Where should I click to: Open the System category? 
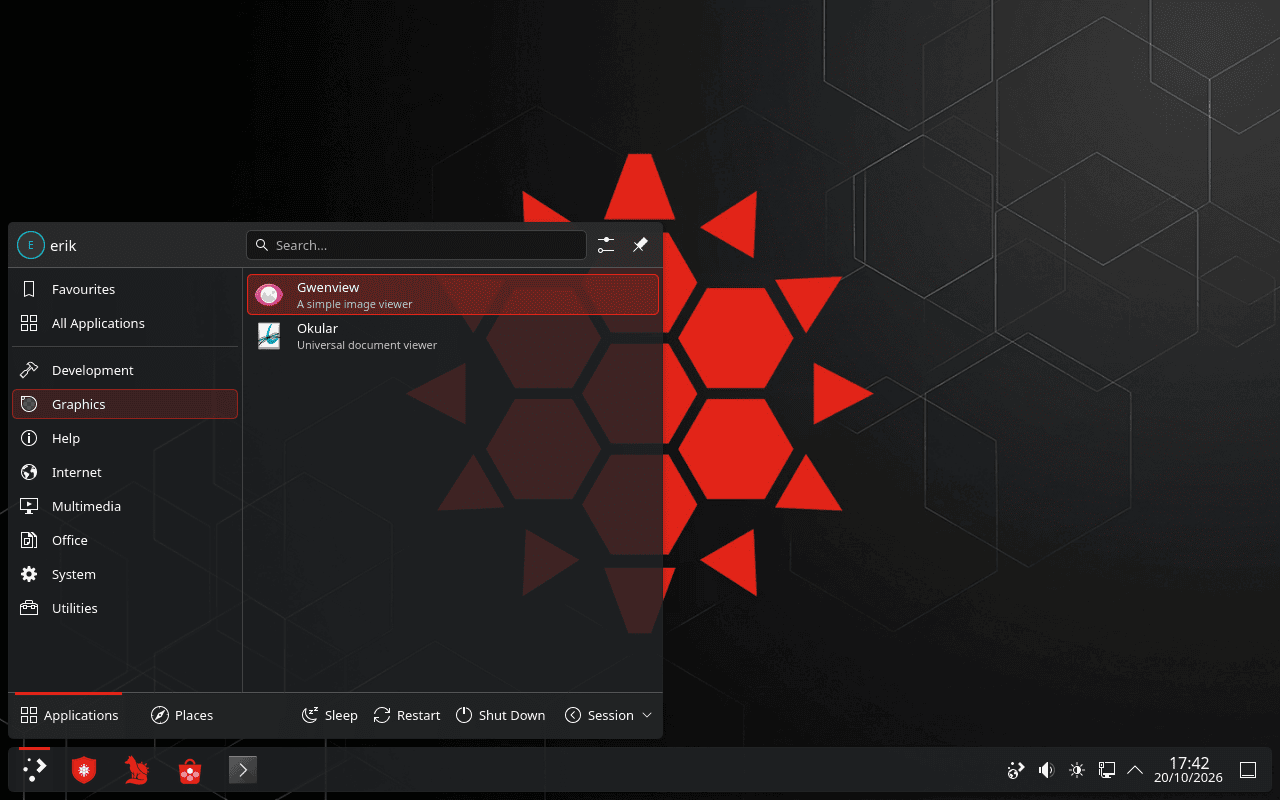(125, 574)
